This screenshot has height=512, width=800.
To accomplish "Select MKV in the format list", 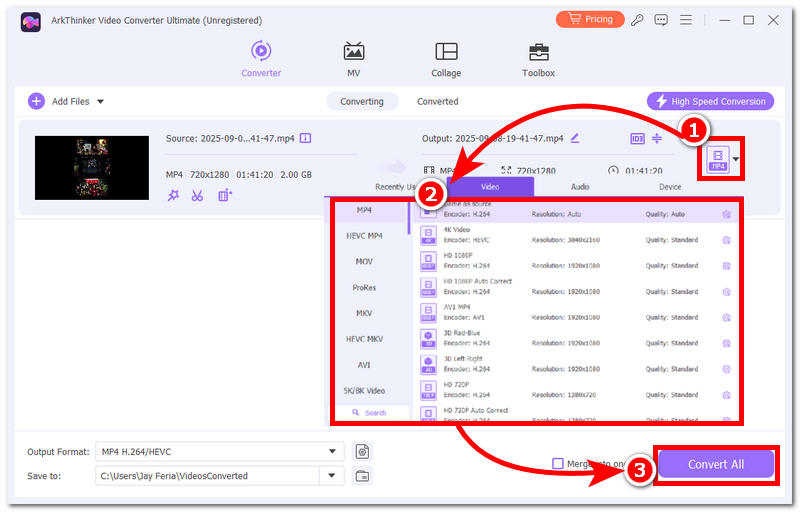I will tap(364, 313).
